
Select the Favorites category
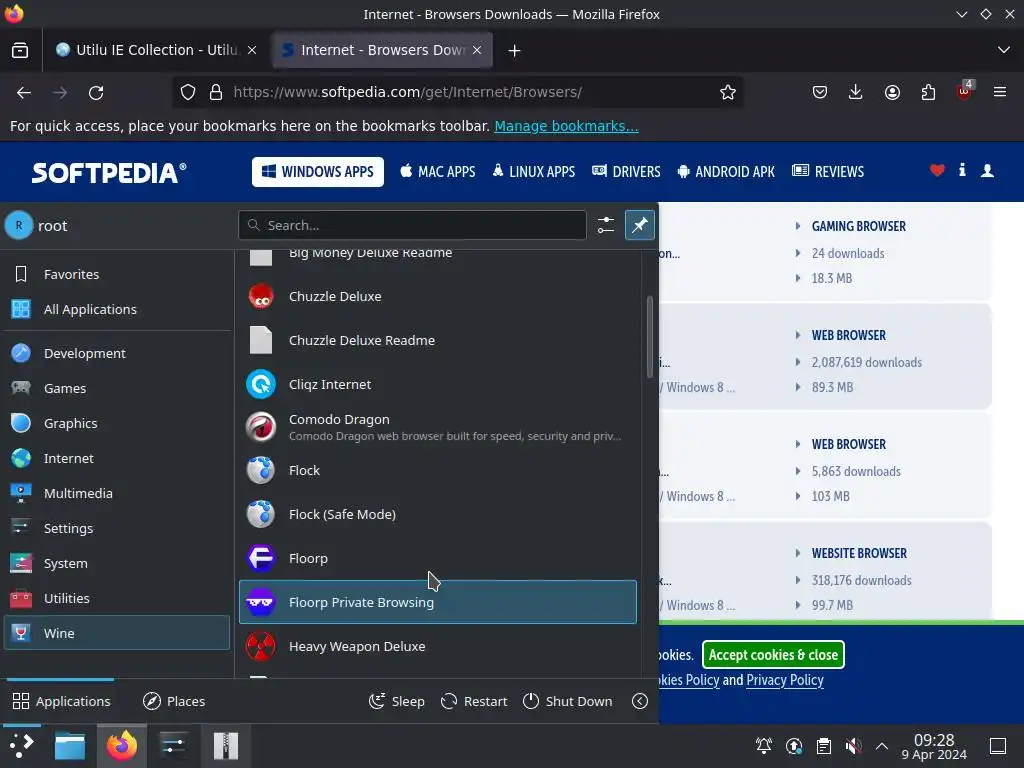[117, 274]
